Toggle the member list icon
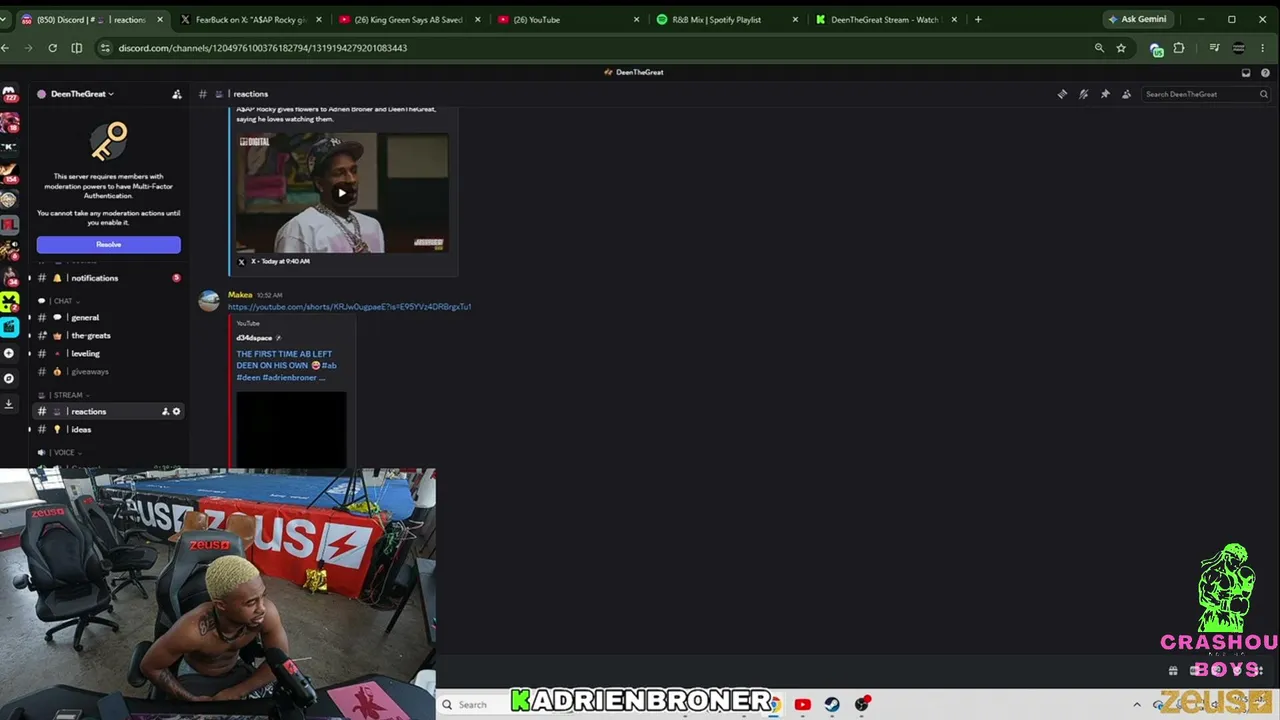Image resolution: width=1280 pixels, height=720 pixels. [x=1126, y=94]
